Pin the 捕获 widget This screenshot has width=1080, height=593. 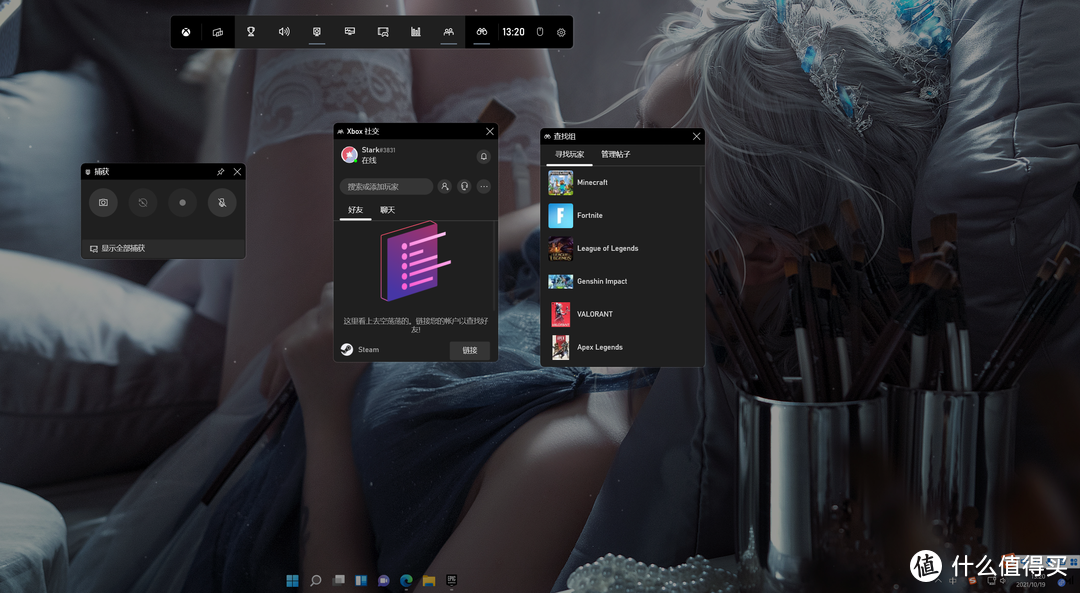pyautogui.click(x=220, y=171)
